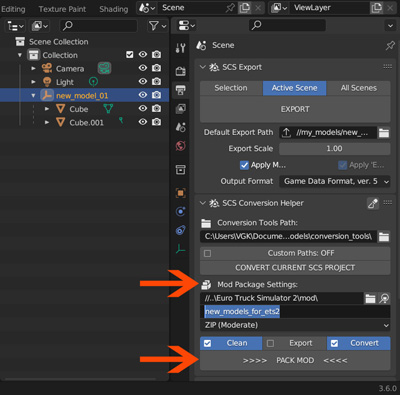
Task: Open the Collection properties tab
Action: (x=180, y=170)
